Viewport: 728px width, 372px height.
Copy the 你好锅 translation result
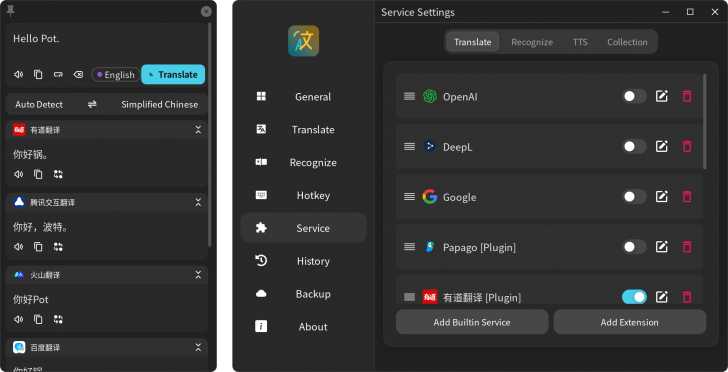click(39, 175)
